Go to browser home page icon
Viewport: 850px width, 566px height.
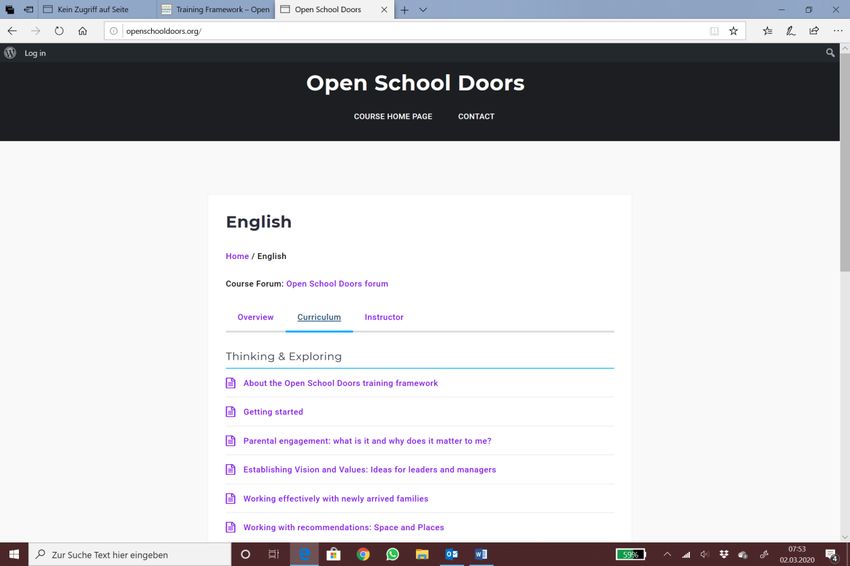(x=82, y=31)
